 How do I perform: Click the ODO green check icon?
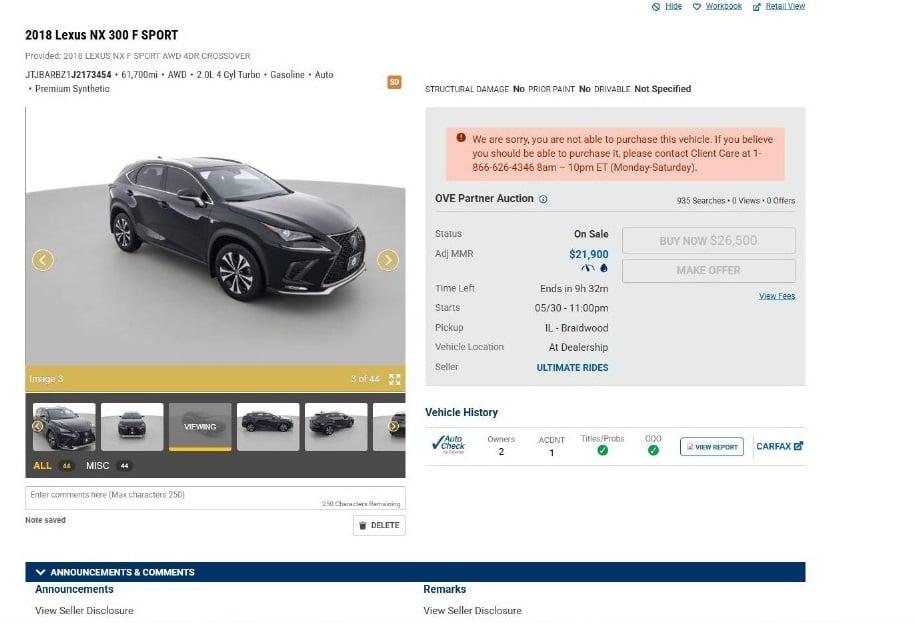(653, 450)
